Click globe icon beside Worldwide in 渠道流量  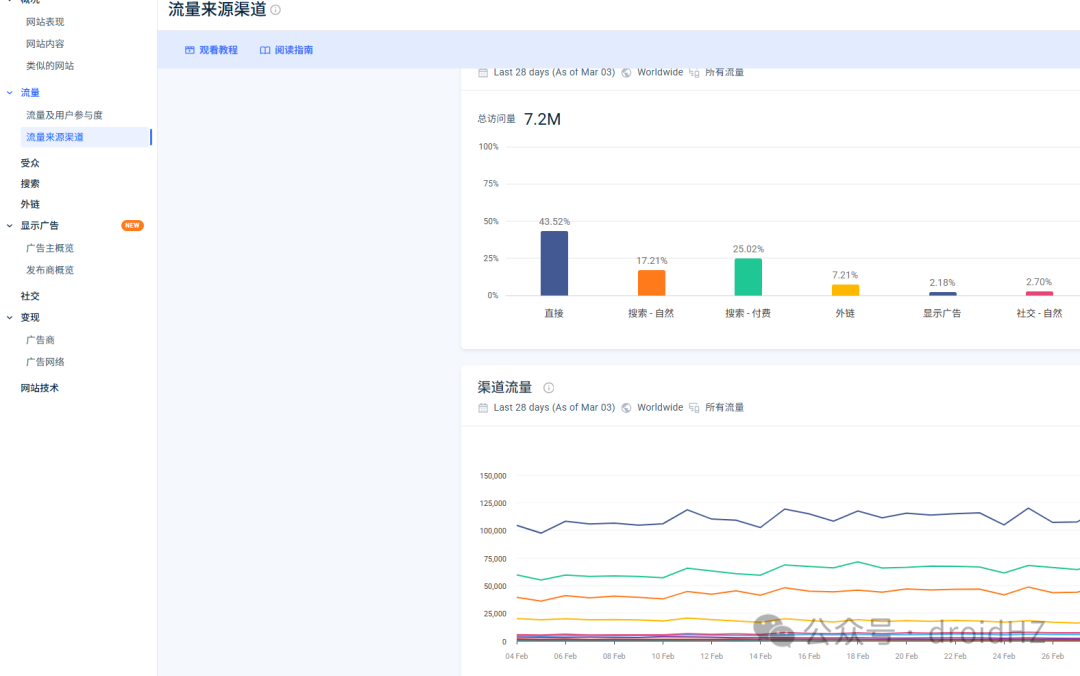click(x=626, y=408)
